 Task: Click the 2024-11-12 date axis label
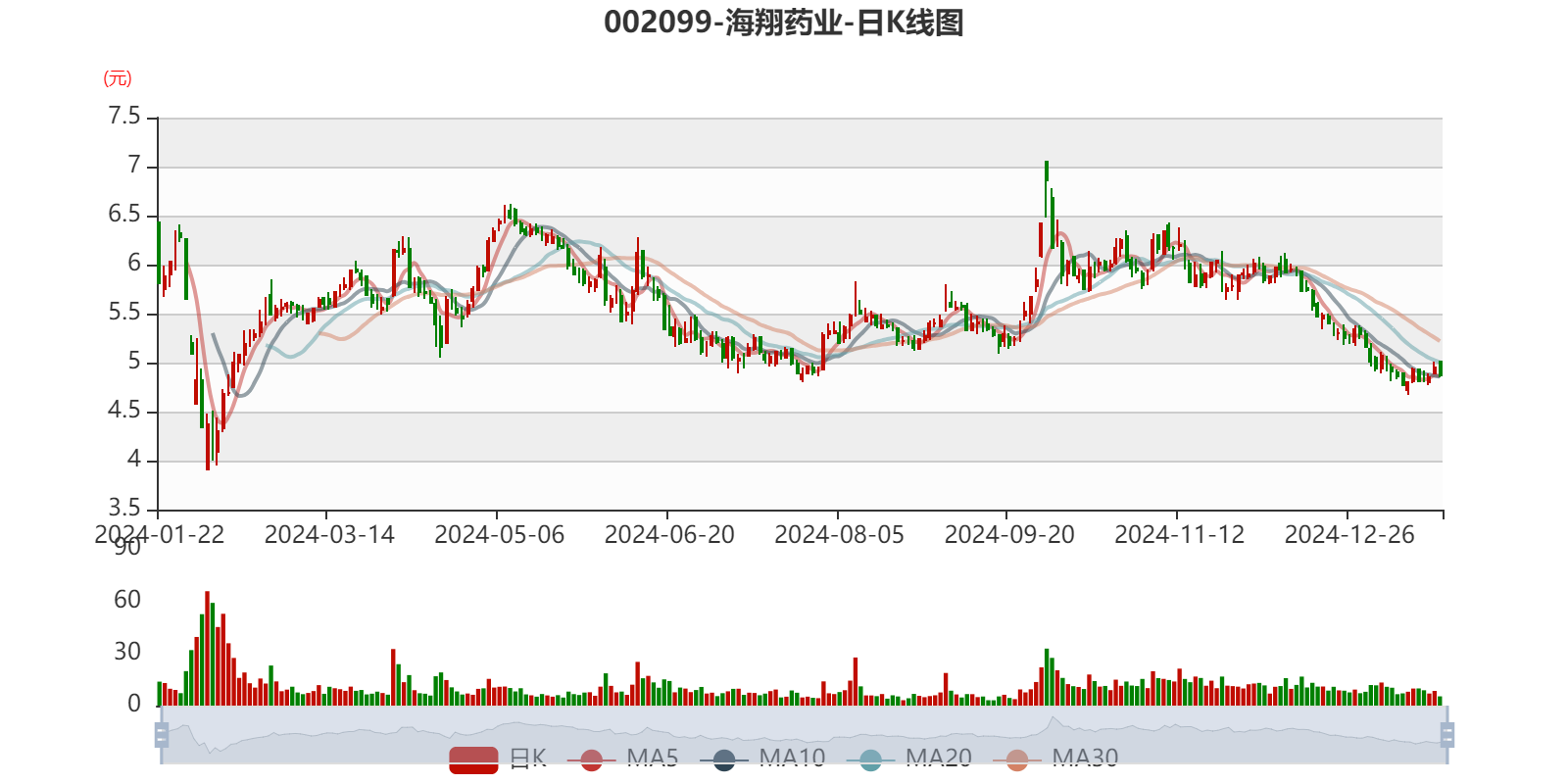click(x=1180, y=535)
